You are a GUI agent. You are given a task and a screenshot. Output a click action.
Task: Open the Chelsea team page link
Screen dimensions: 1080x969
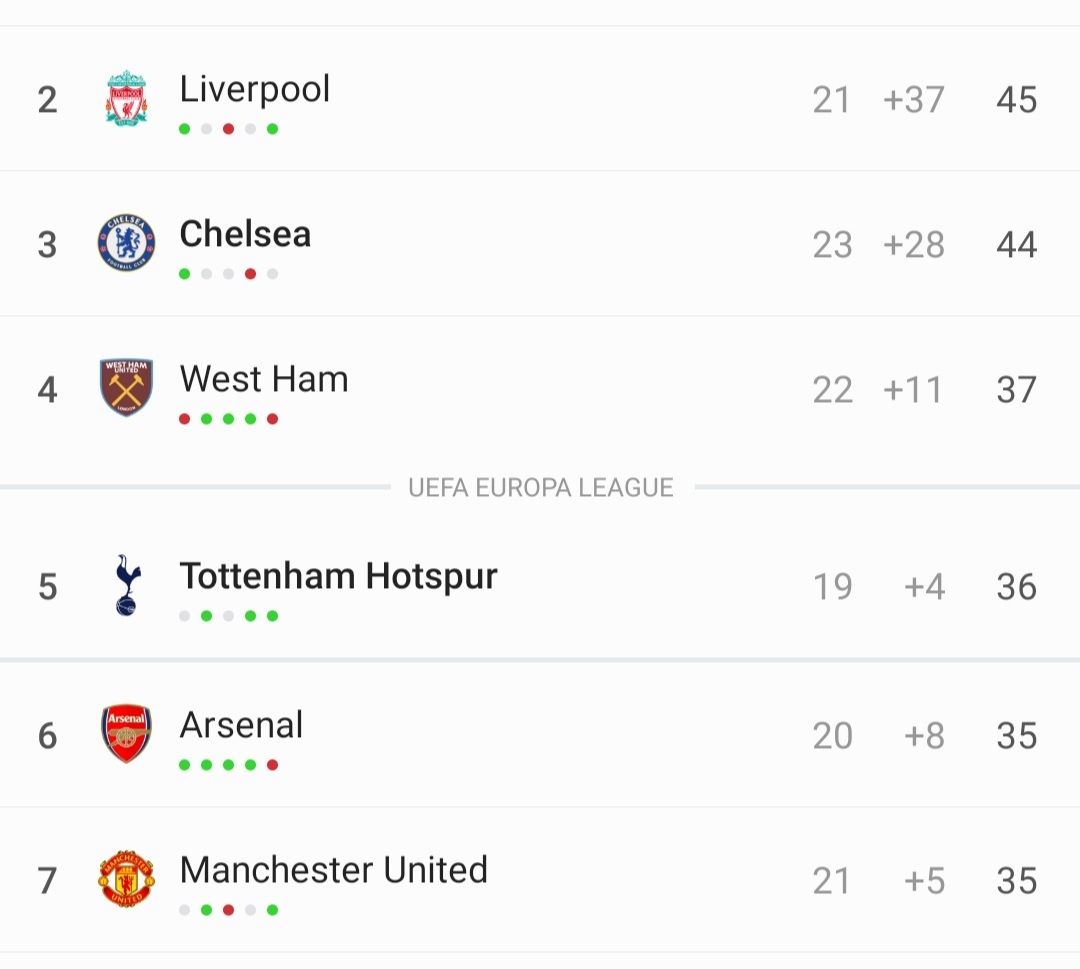coord(245,233)
